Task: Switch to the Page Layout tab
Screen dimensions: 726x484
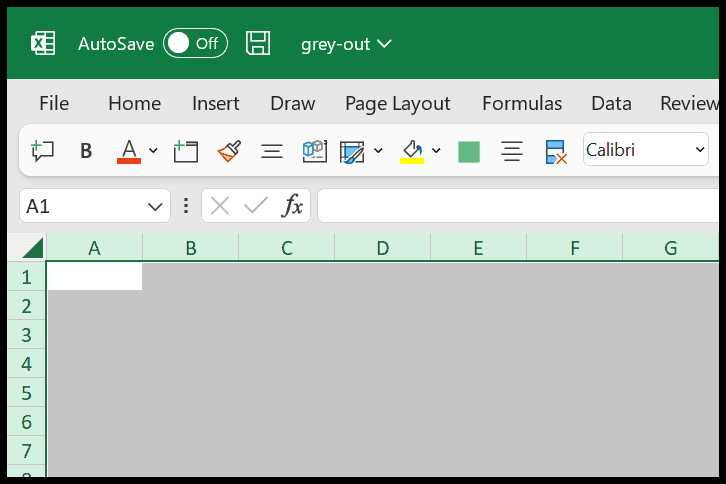Action: pos(397,103)
